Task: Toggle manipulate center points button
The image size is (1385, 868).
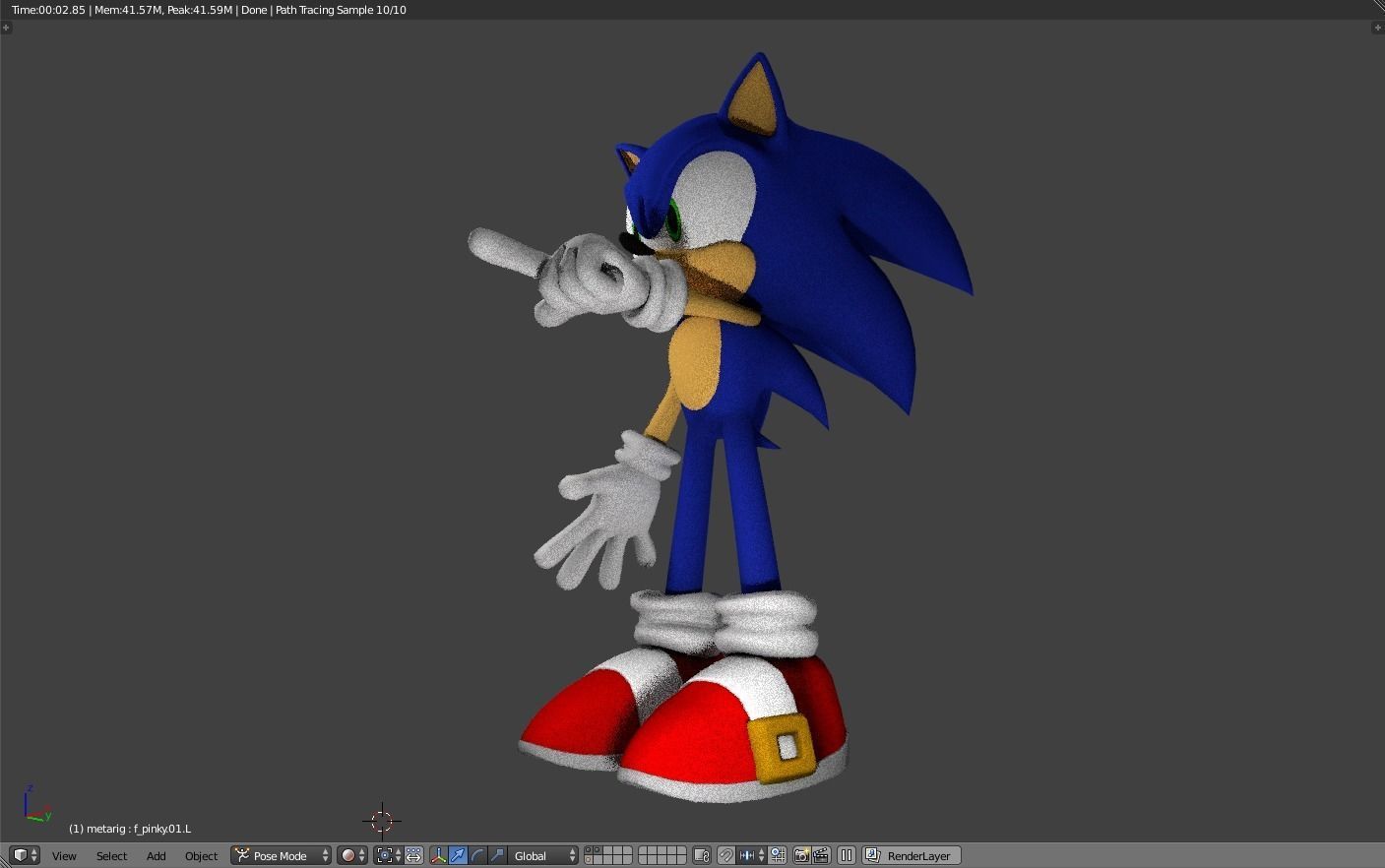Action: click(413, 855)
